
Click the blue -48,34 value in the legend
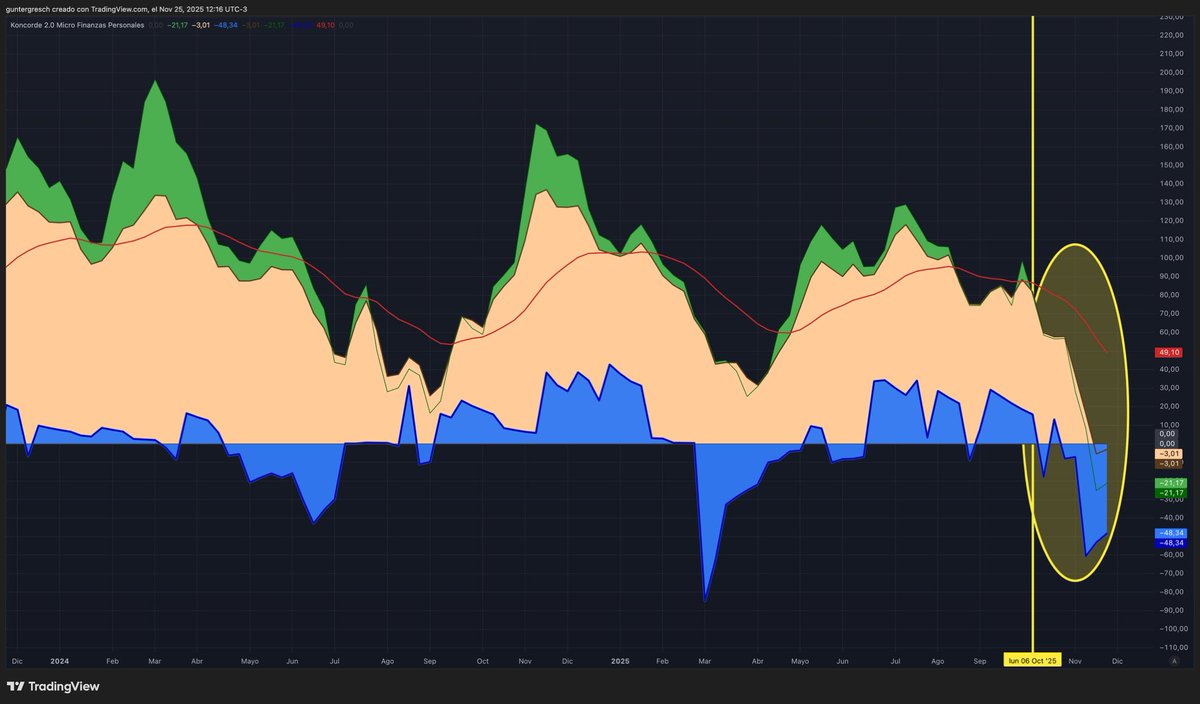click(226, 25)
